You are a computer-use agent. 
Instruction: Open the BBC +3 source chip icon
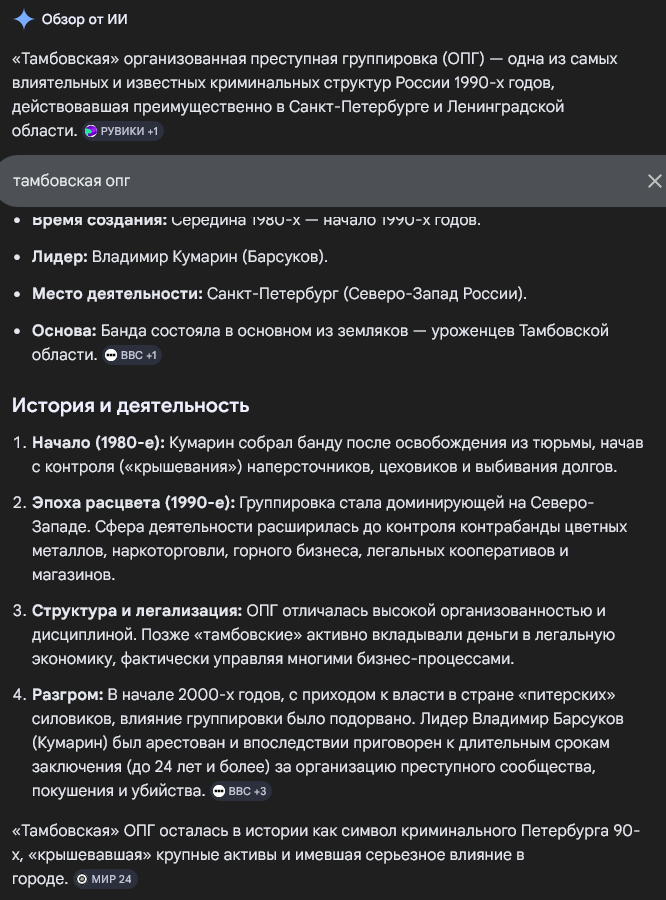[x=218, y=791]
